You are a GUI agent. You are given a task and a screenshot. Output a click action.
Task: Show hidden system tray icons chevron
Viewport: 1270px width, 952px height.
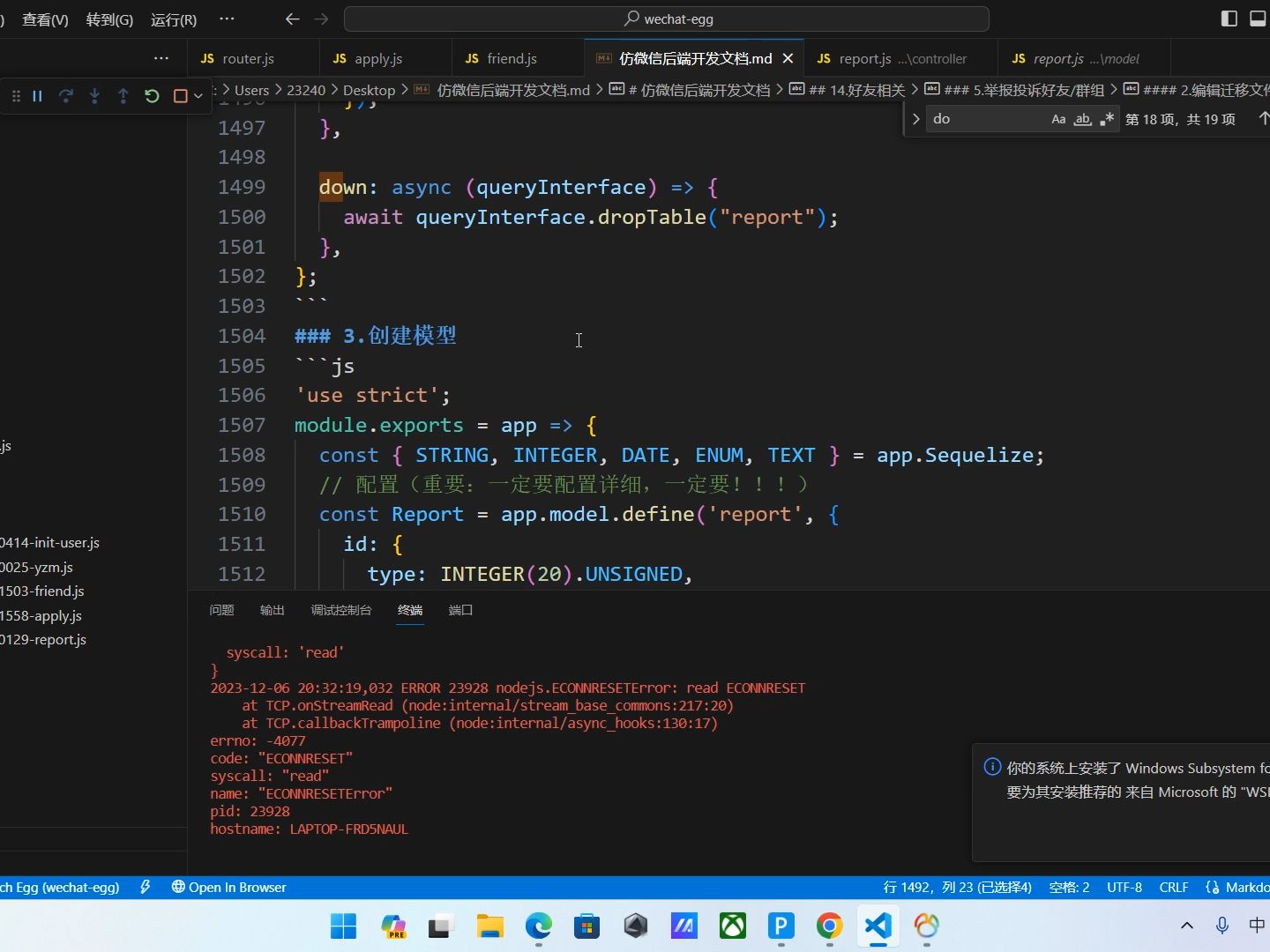click(x=1187, y=926)
